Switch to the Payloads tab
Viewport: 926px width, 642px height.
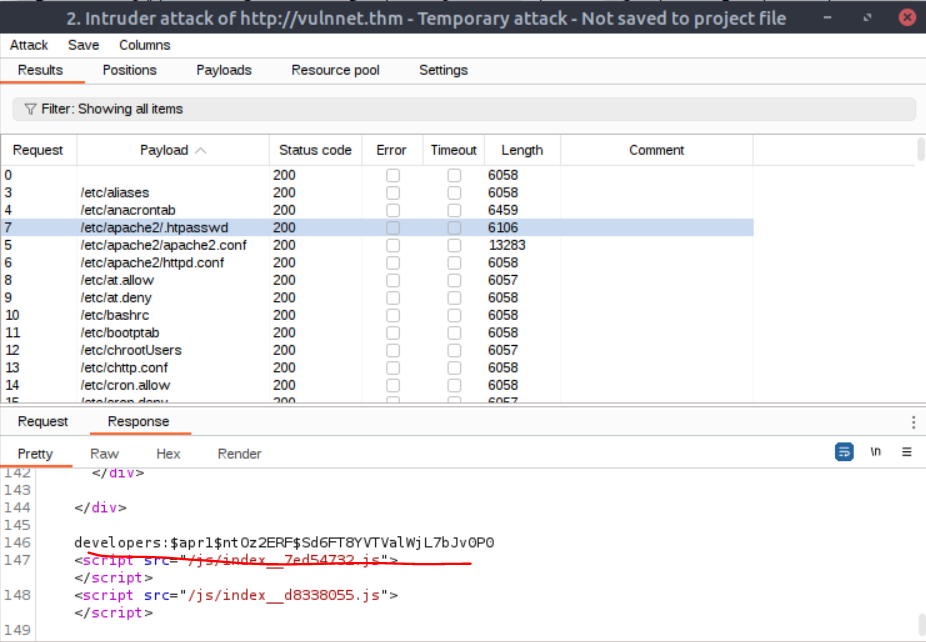point(224,70)
